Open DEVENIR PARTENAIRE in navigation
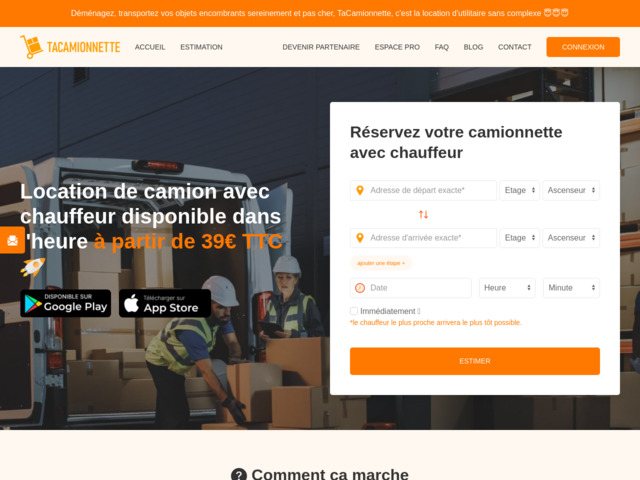The width and height of the screenshot is (640, 480). click(x=321, y=47)
